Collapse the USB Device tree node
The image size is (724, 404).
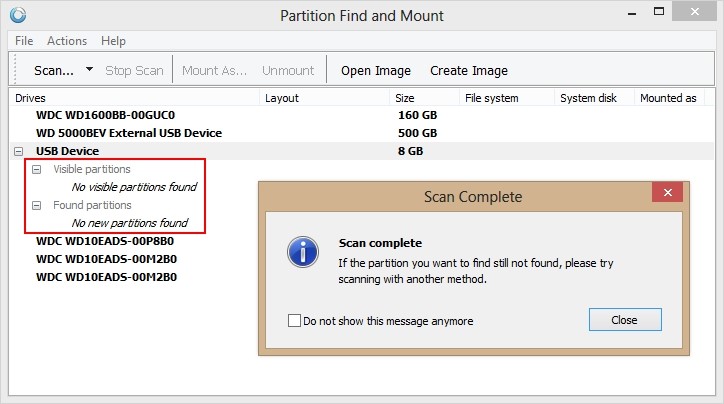click(18, 151)
